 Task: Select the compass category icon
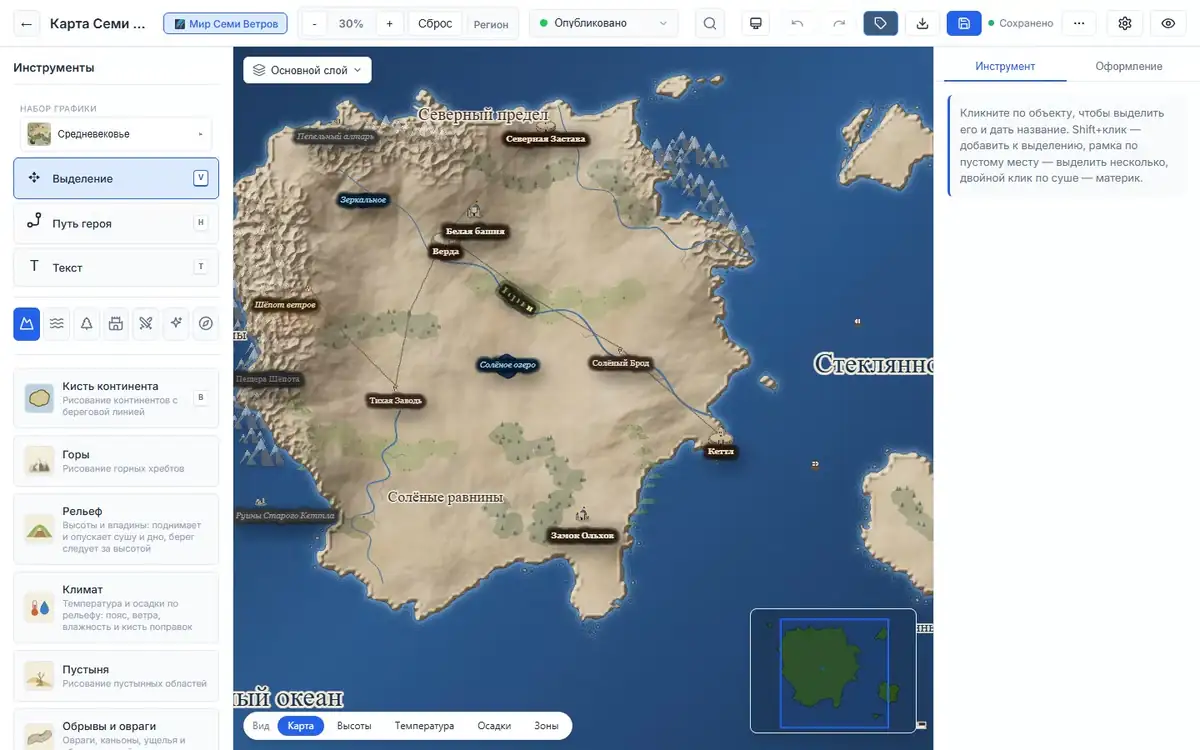click(x=206, y=323)
